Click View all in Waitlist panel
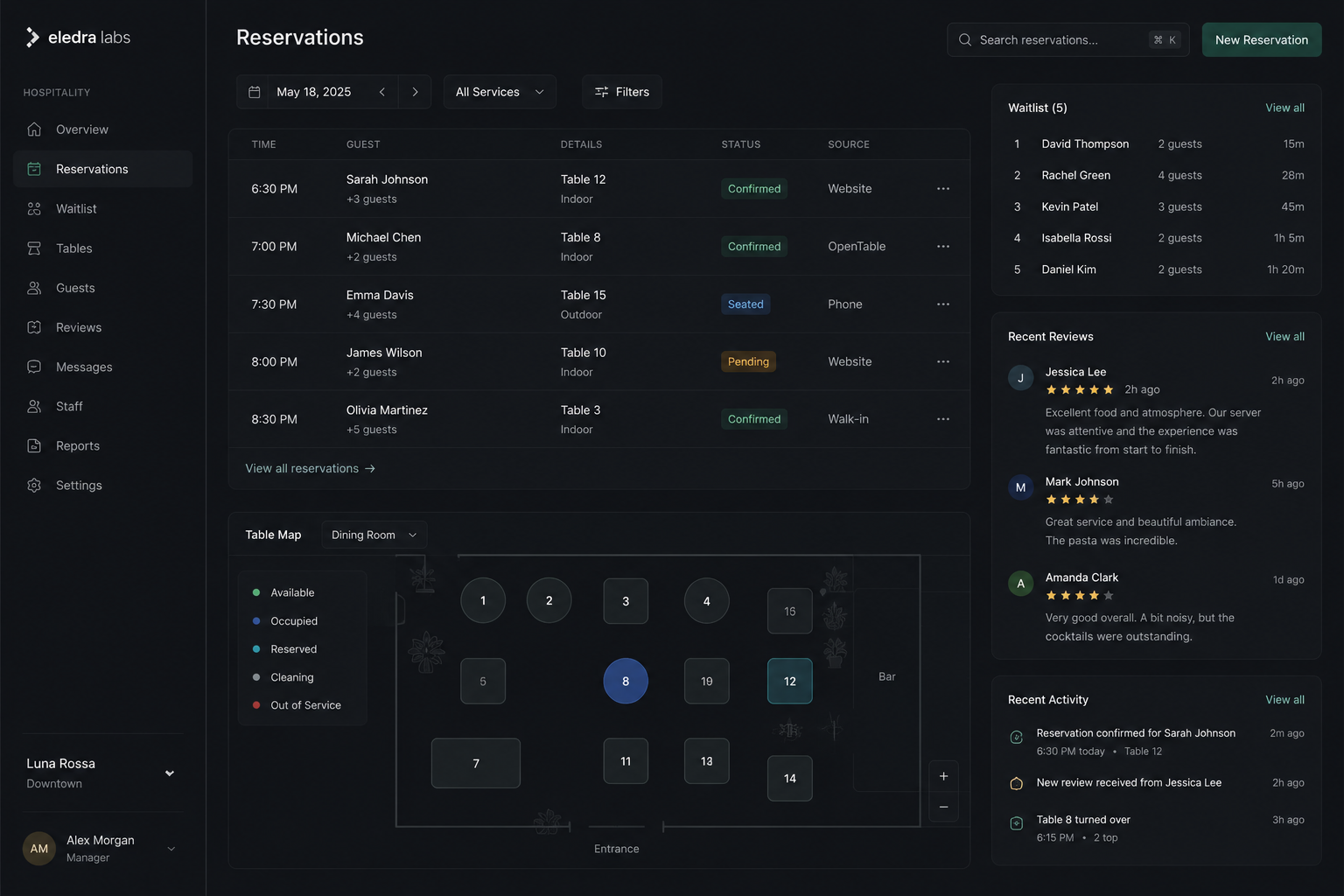This screenshot has height=896, width=1344. point(1284,108)
